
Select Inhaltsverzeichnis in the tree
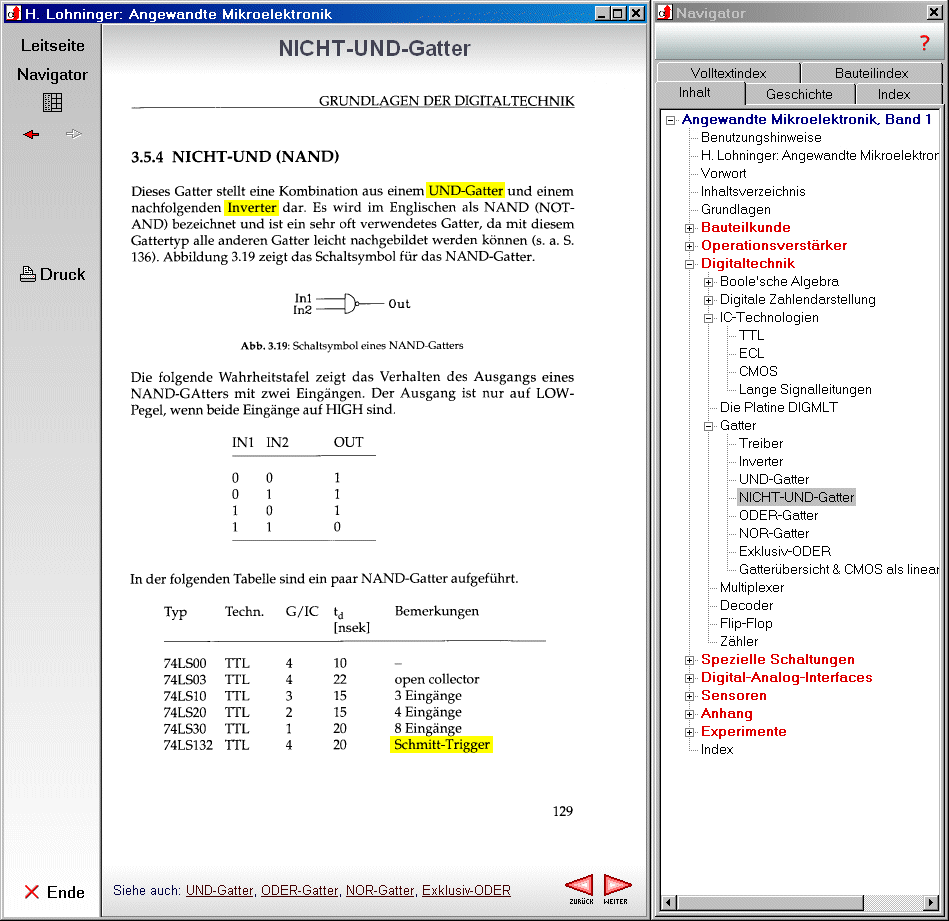pyautogui.click(x=753, y=192)
